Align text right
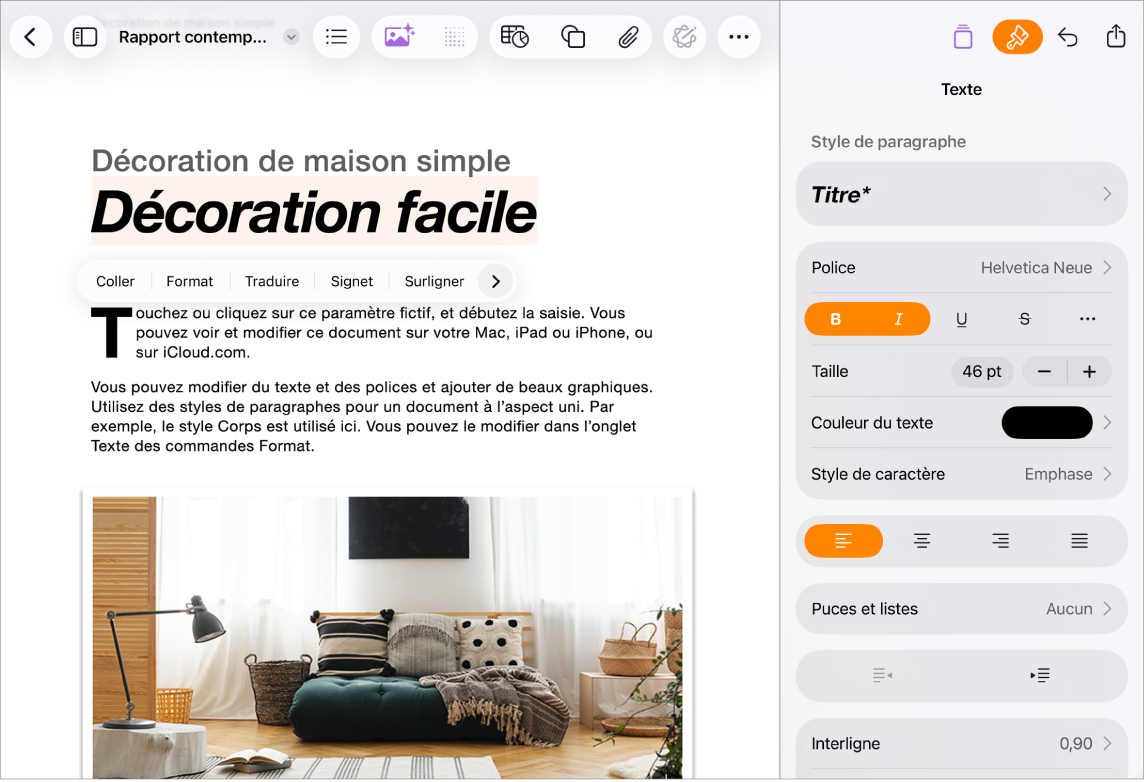This screenshot has height=782, width=1146. tap(1001, 542)
